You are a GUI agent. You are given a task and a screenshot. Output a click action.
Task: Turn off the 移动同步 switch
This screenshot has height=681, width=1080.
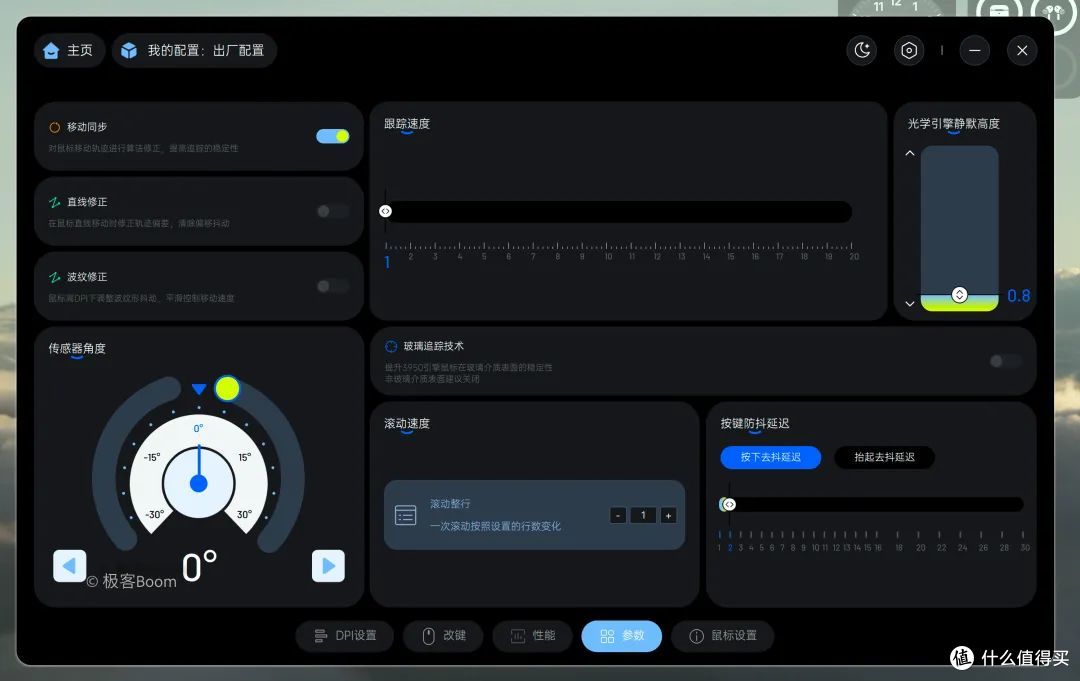pos(333,136)
